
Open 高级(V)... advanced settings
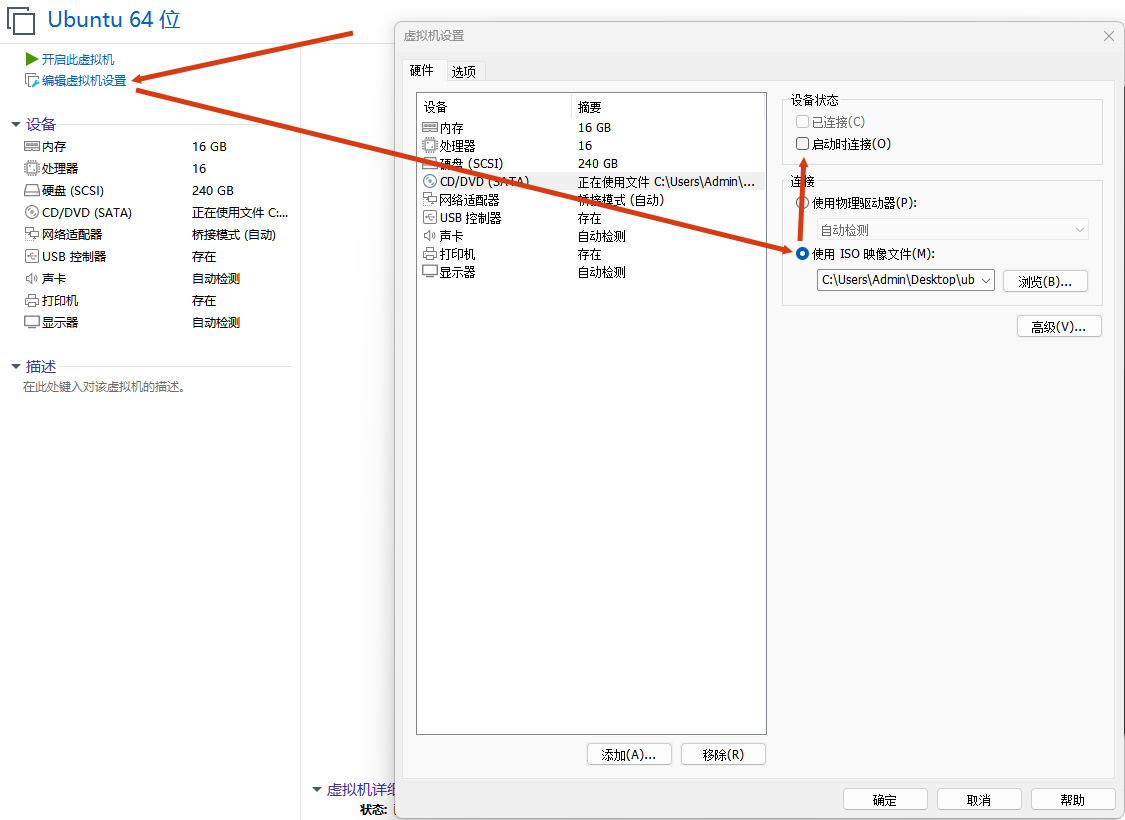(x=1058, y=326)
